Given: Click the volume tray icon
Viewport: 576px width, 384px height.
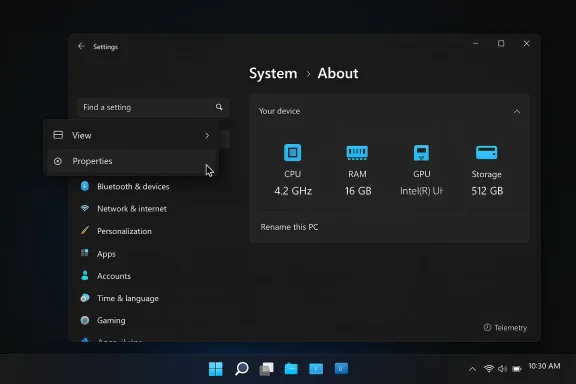Looking at the screenshot, I should pyautogui.click(x=503, y=368).
